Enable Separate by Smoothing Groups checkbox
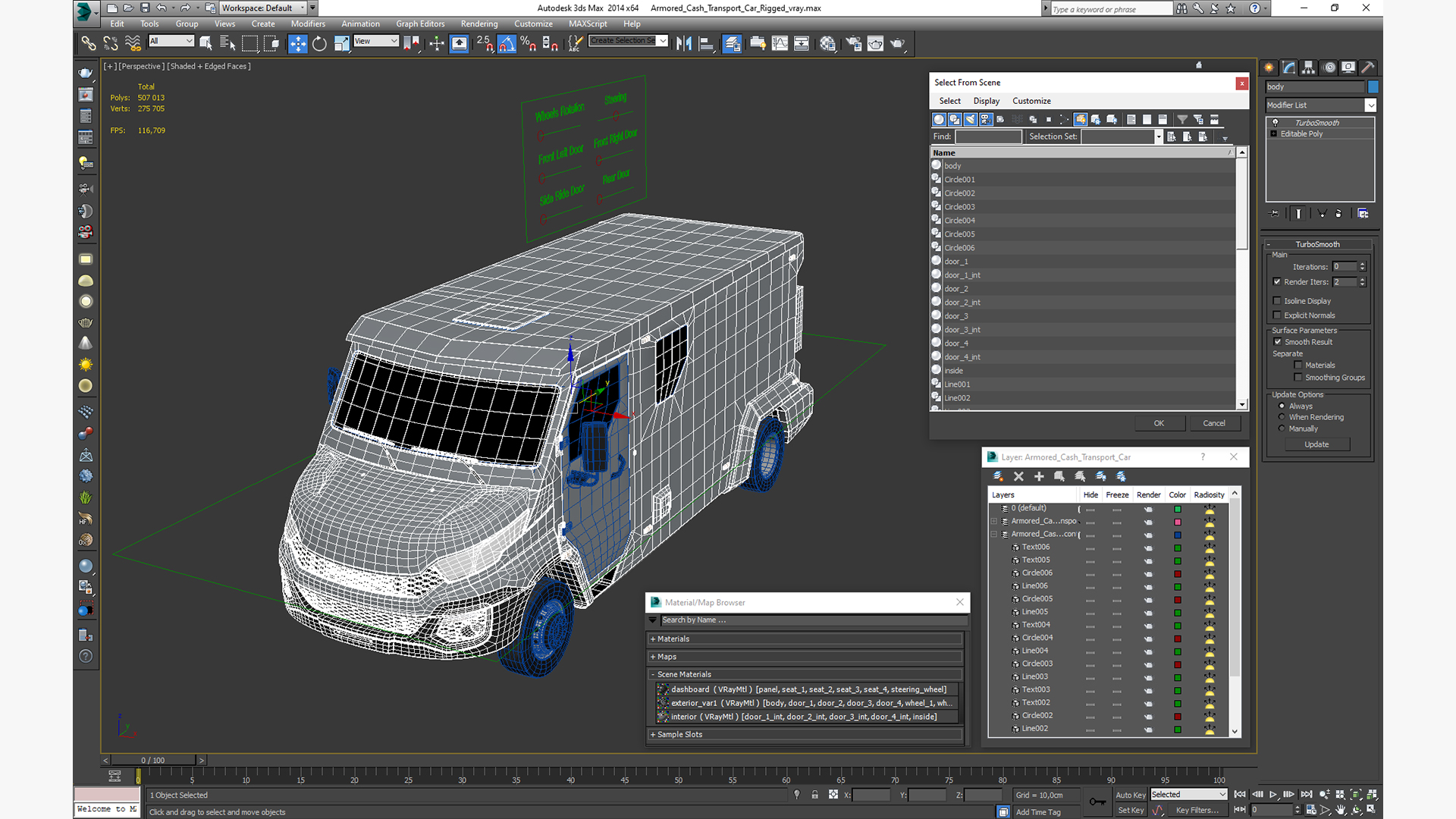This screenshot has height=819, width=1456. point(1298,378)
